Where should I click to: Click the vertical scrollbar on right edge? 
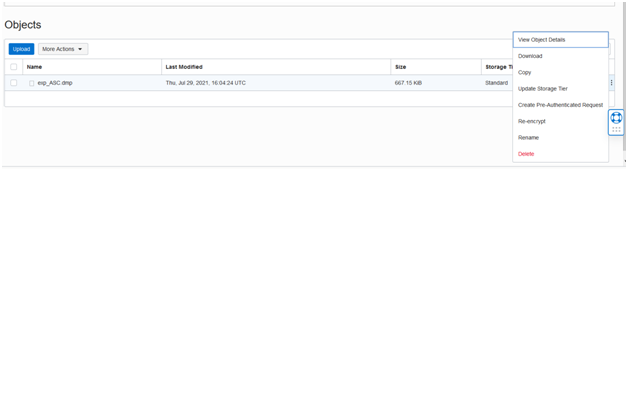[x=624, y=76]
